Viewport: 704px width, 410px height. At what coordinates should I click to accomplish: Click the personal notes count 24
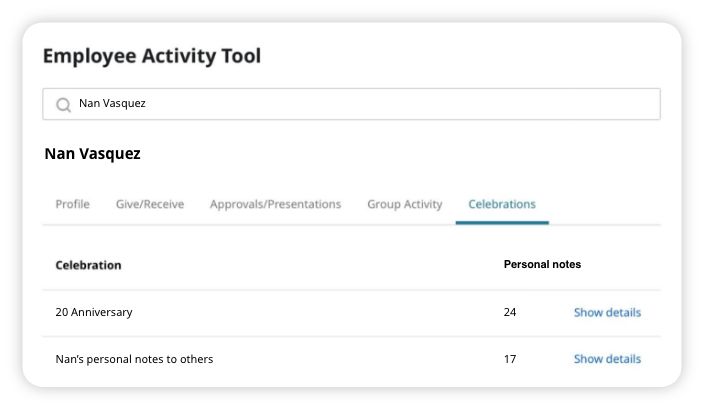pyautogui.click(x=510, y=312)
